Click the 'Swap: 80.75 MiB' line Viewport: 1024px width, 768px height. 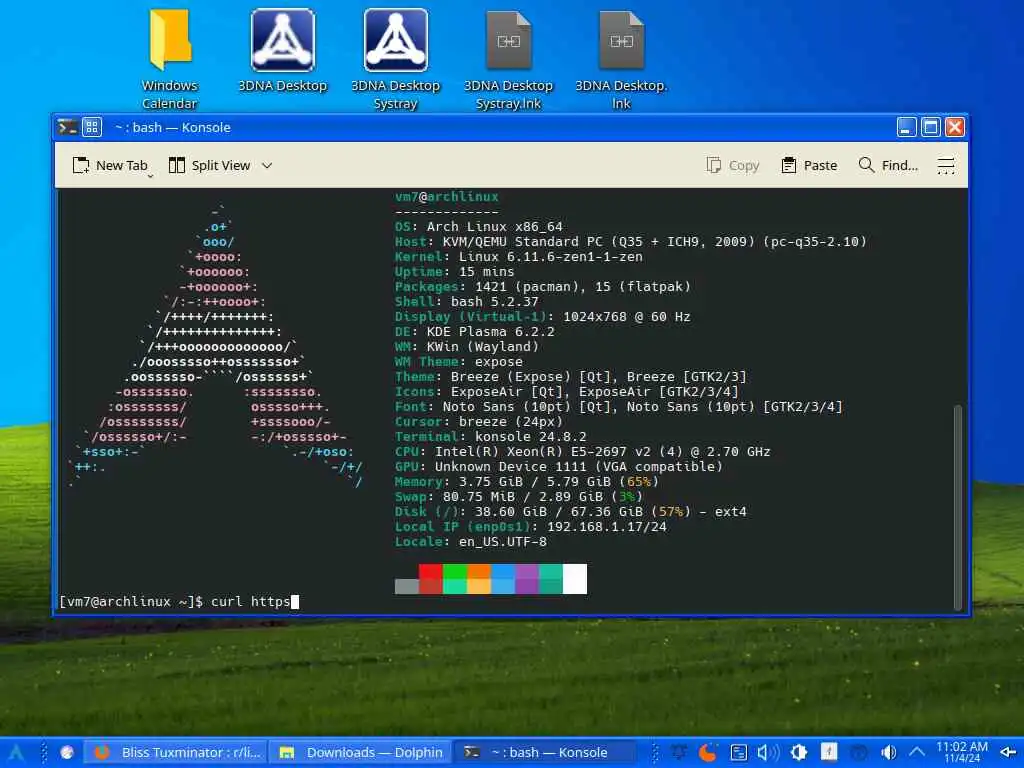519,497
